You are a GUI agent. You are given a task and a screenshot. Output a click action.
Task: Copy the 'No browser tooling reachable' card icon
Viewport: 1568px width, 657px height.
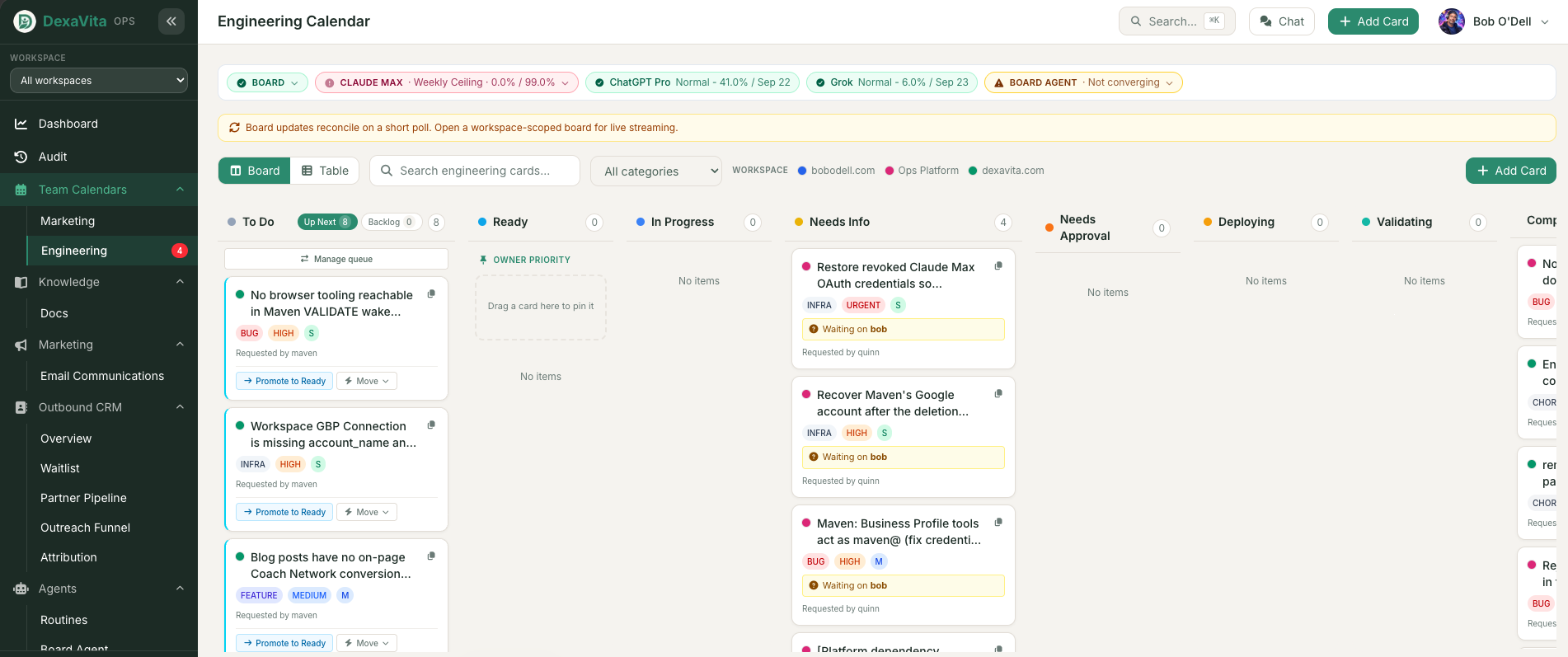point(431,294)
